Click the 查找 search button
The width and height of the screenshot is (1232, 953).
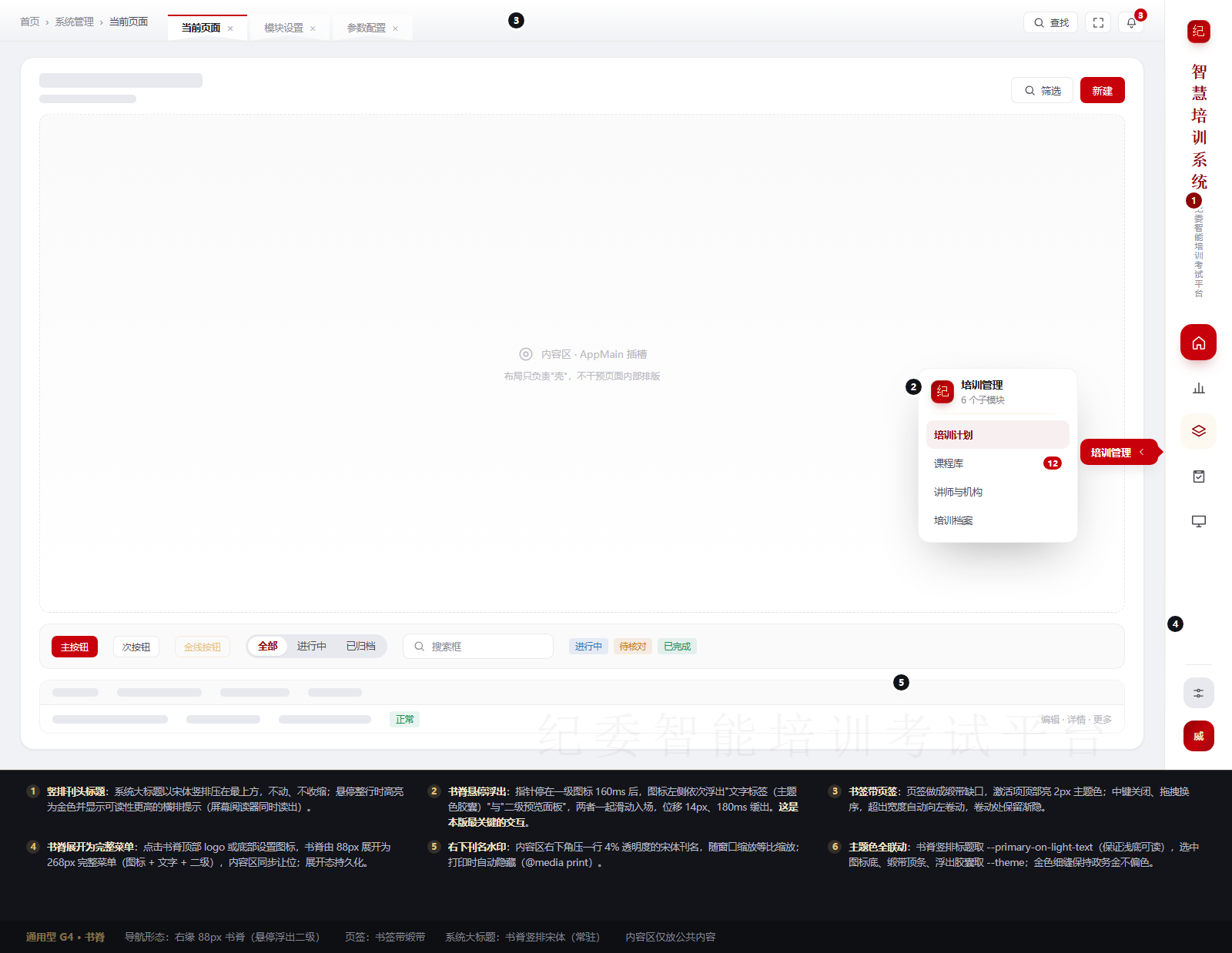click(1050, 22)
